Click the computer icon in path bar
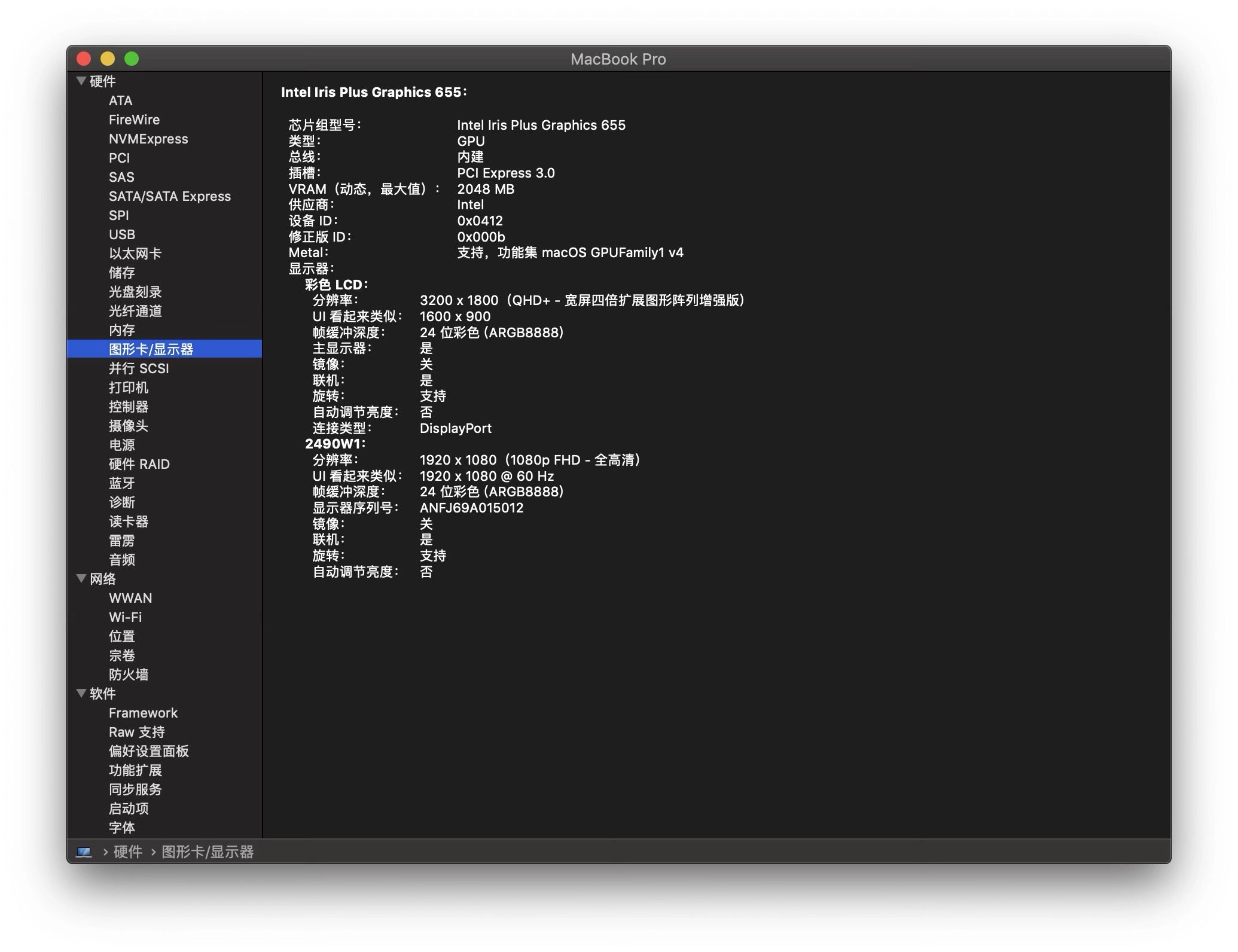 pyautogui.click(x=84, y=852)
